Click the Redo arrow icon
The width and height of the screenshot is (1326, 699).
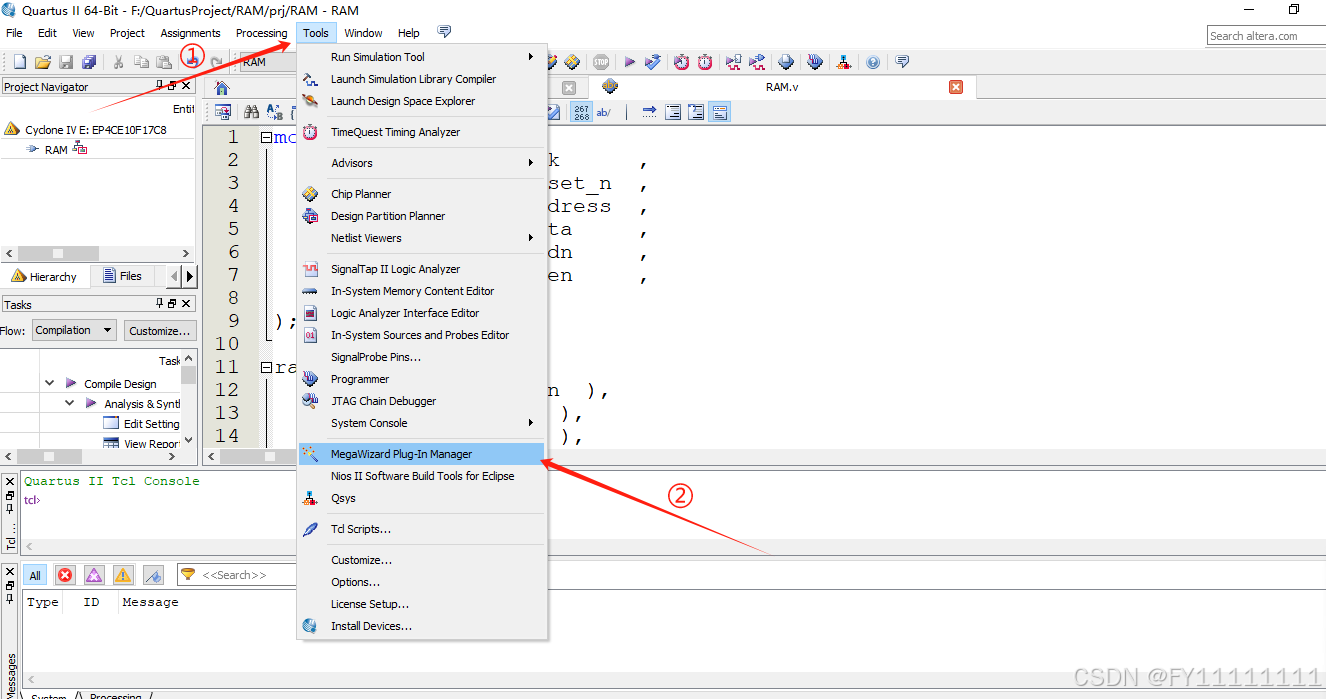click(x=216, y=62)
